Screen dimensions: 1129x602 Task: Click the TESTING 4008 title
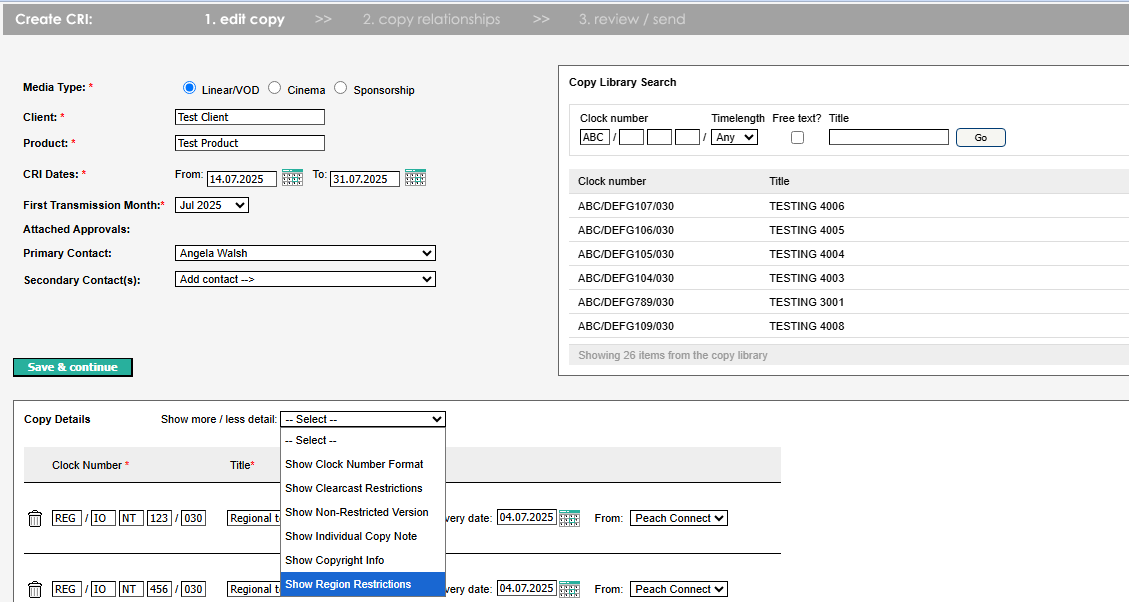tap(806, 326)
